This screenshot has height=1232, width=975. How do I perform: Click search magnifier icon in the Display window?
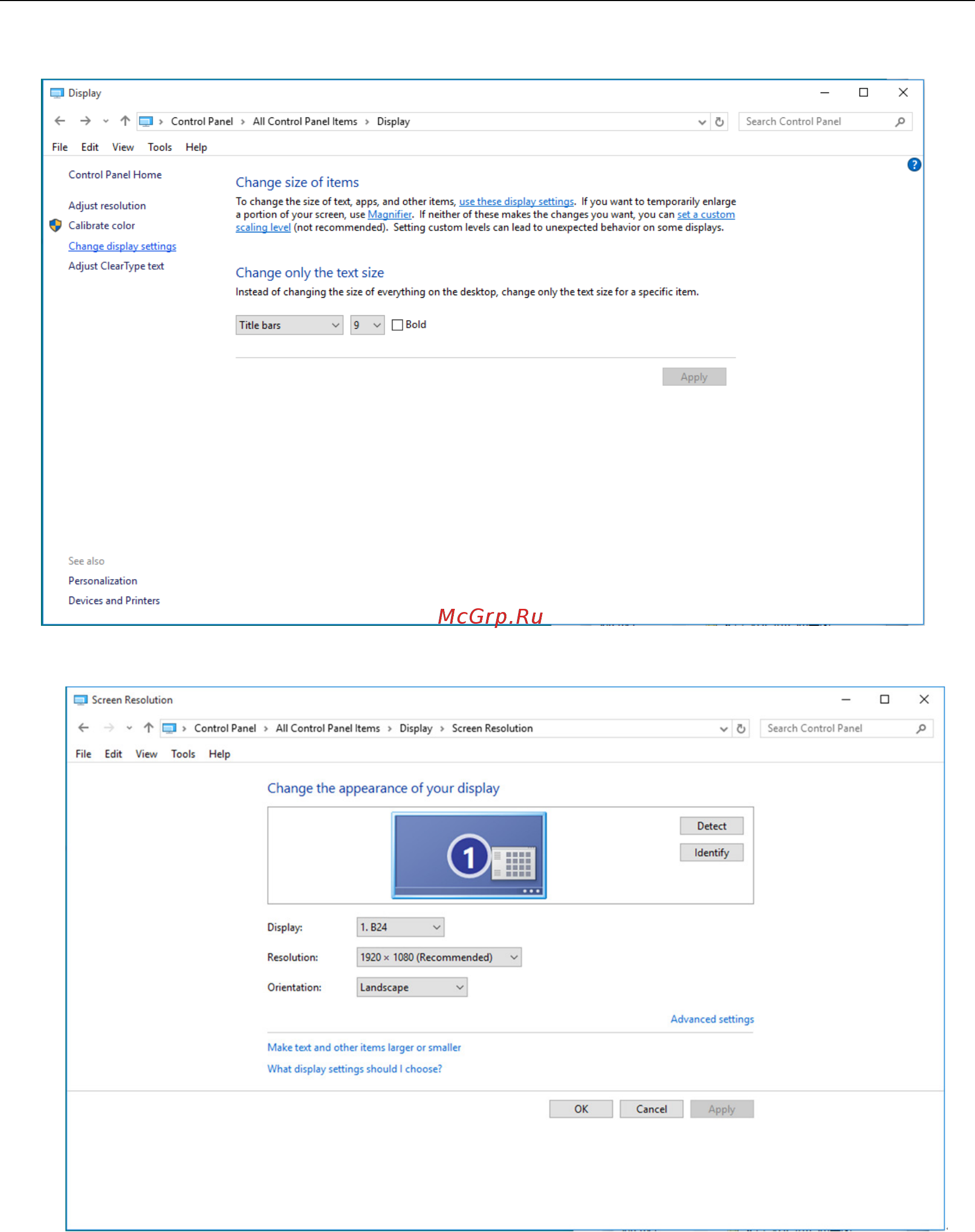point(899,122)
